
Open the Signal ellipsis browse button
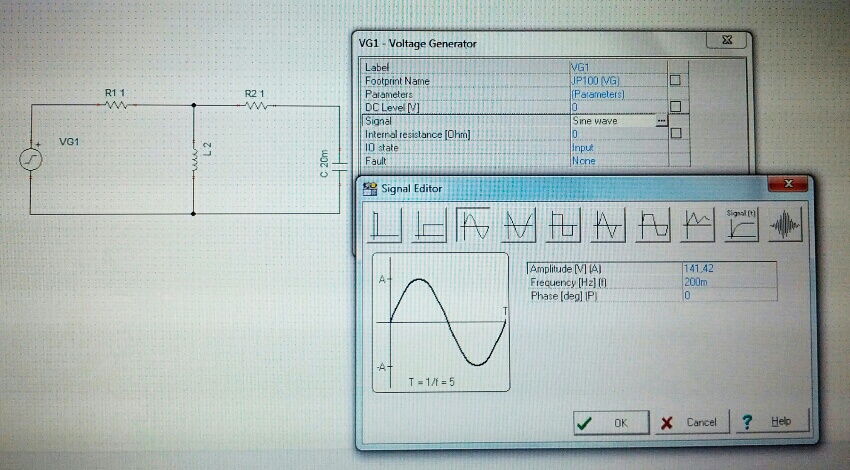pos(660,121)
